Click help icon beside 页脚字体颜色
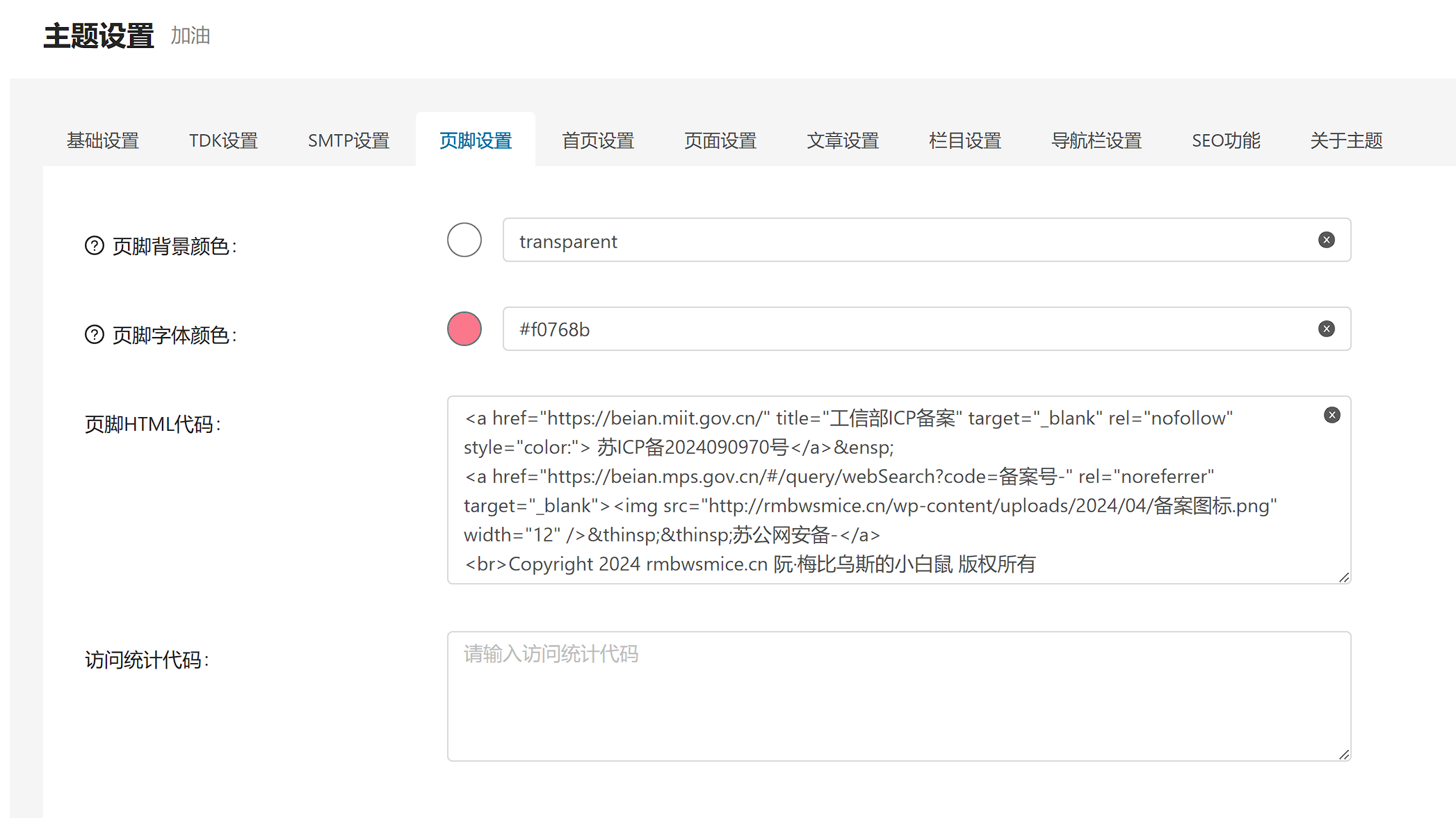The image size is (1456, 818). [x=95, y=334]
